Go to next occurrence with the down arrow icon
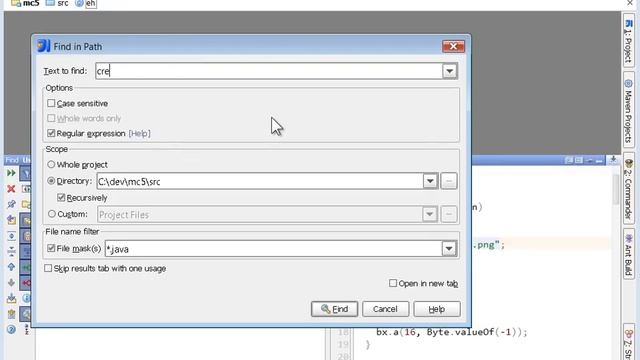 click(11, 282)
